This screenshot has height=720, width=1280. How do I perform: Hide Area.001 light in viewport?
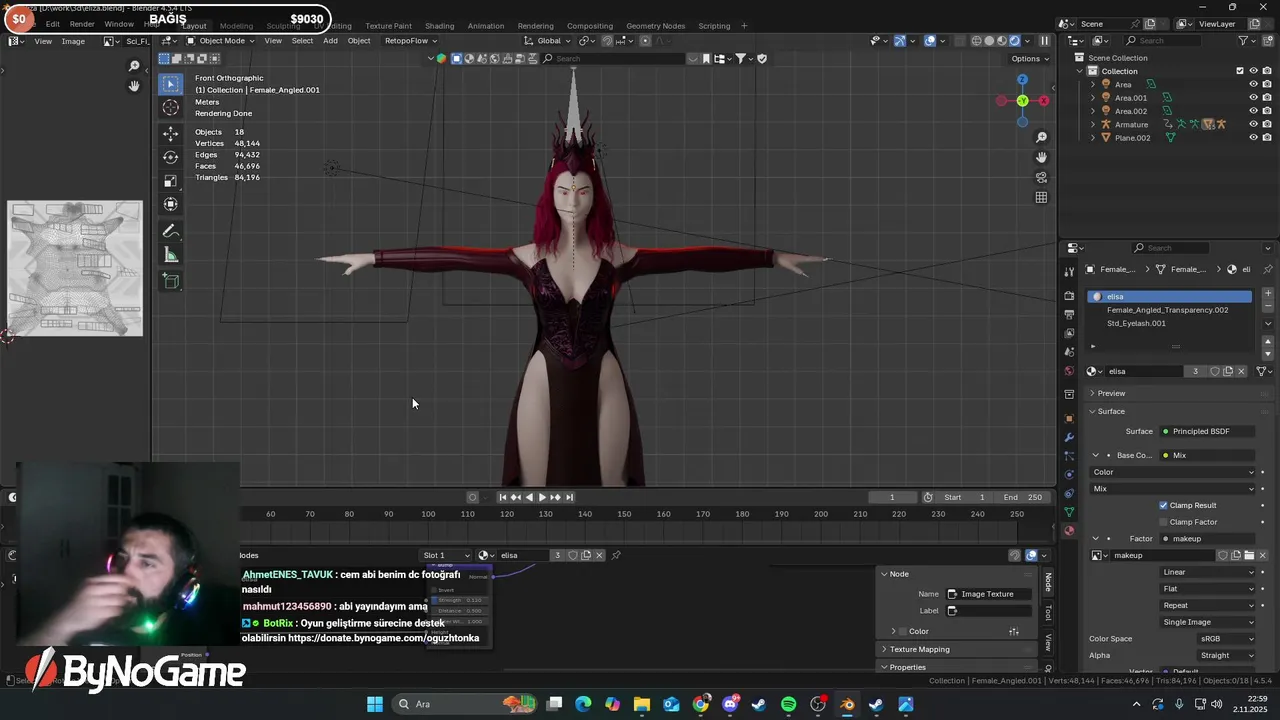(x=1253, y=98)
